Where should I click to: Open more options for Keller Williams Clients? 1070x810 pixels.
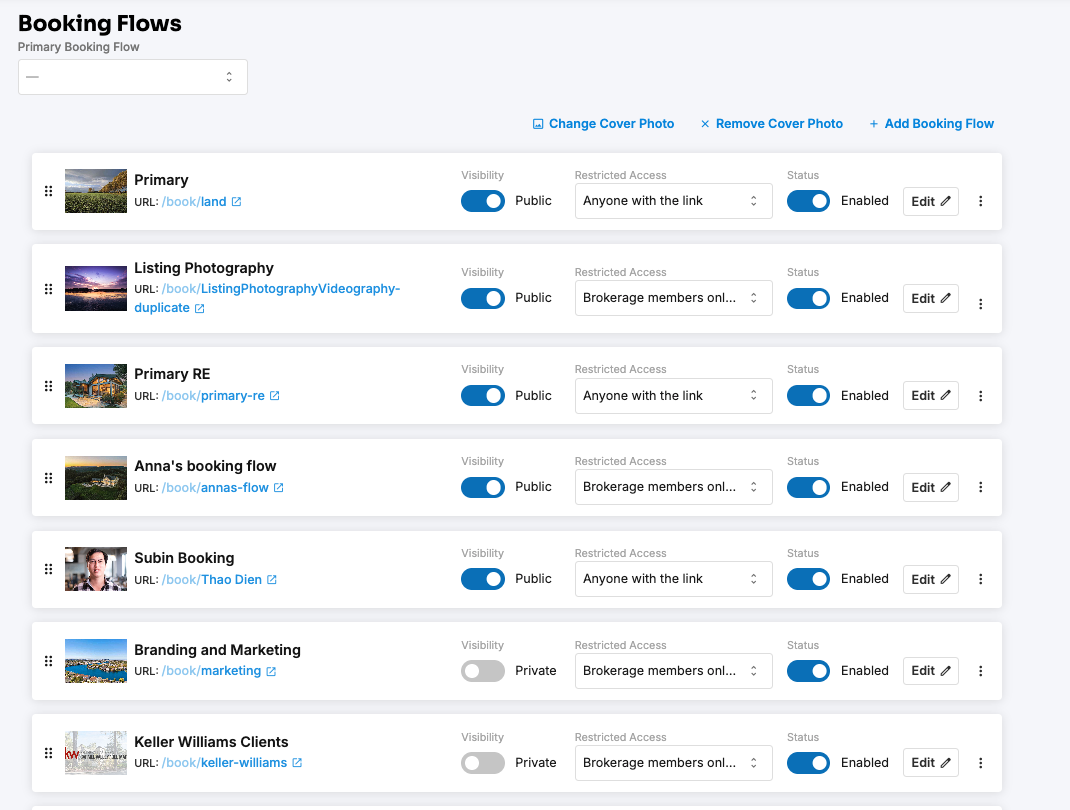click(x=981, y=763)
